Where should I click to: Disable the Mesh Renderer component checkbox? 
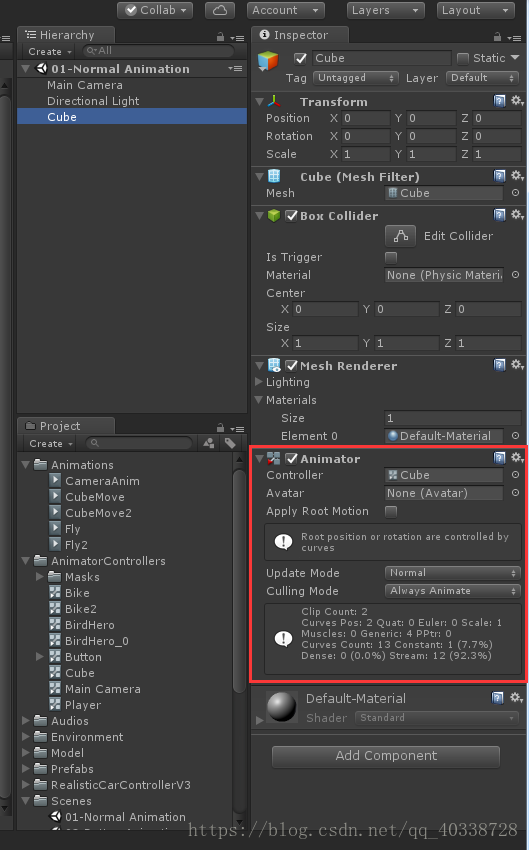click(292, 366)
